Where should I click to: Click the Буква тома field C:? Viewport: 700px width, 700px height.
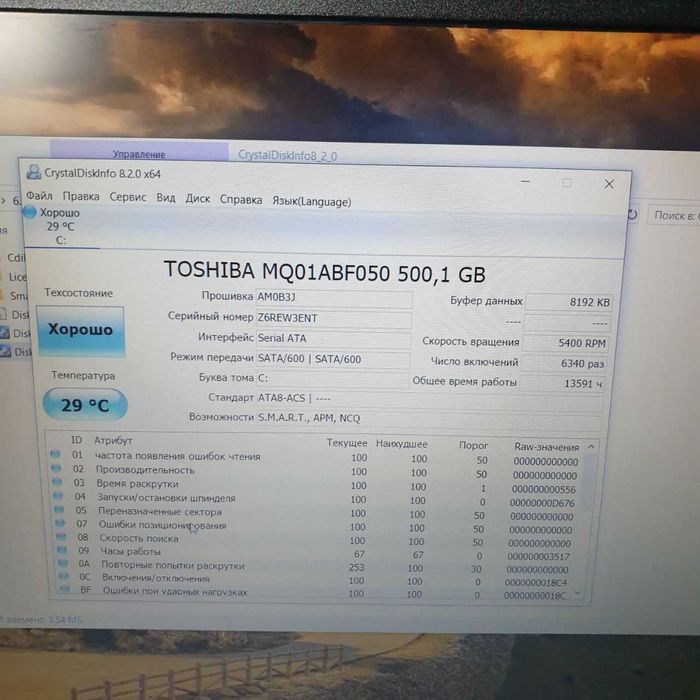pyautogui.click(x=332, y=379)
